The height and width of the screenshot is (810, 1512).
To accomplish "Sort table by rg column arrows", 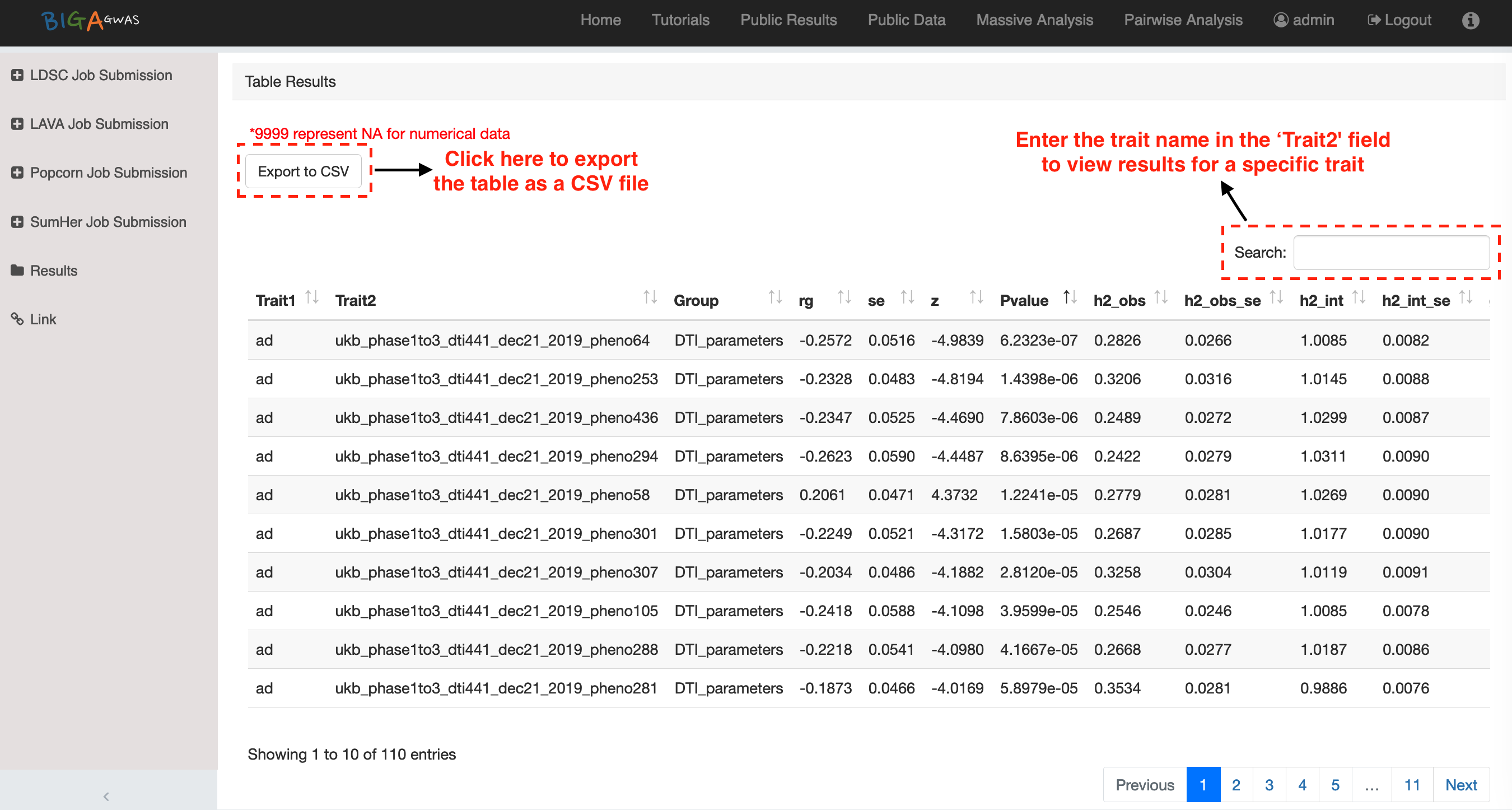I will (x=843, y=297).
